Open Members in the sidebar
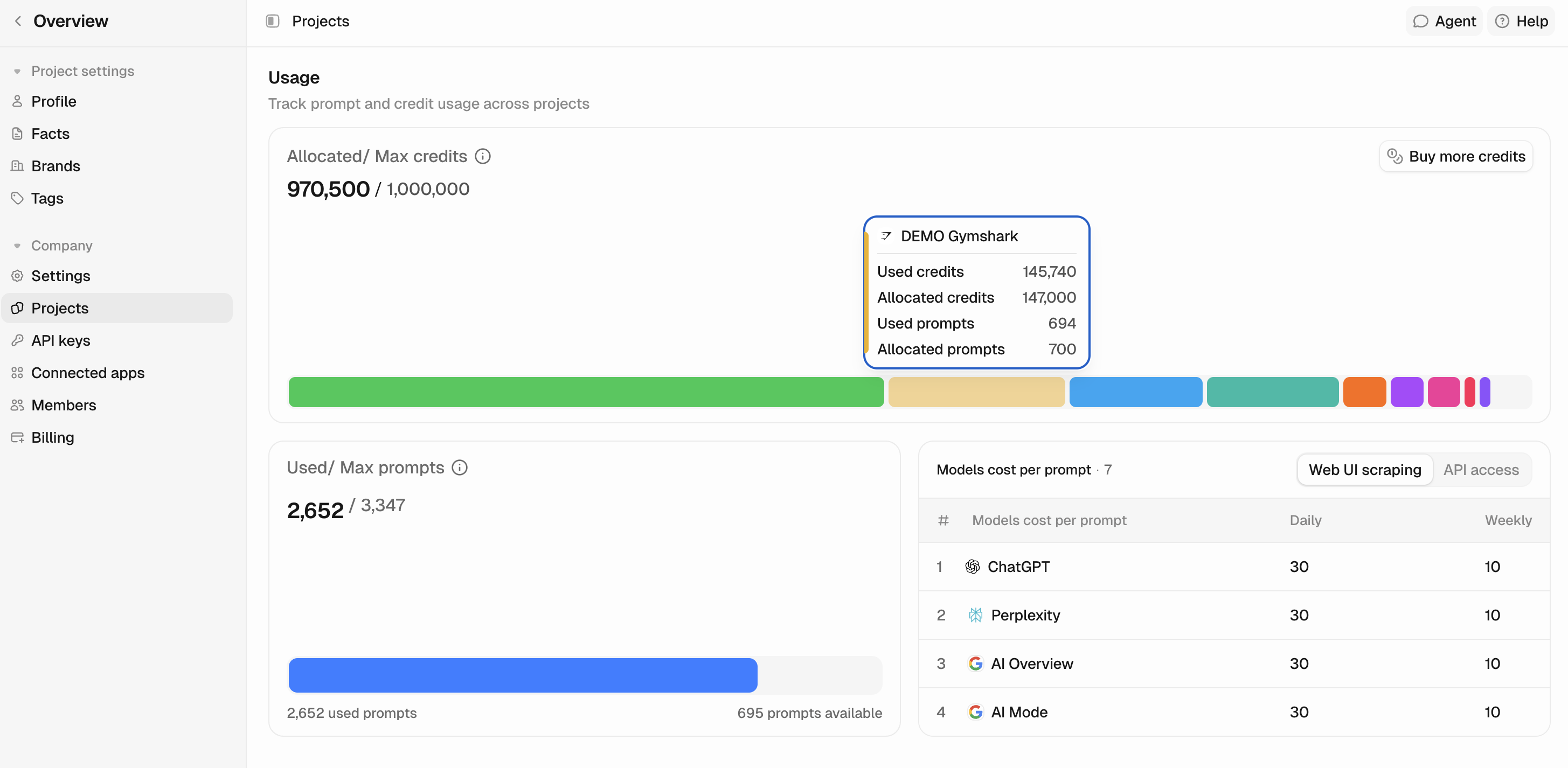This screenshot has height=768, width=1568. pos(117,406)
